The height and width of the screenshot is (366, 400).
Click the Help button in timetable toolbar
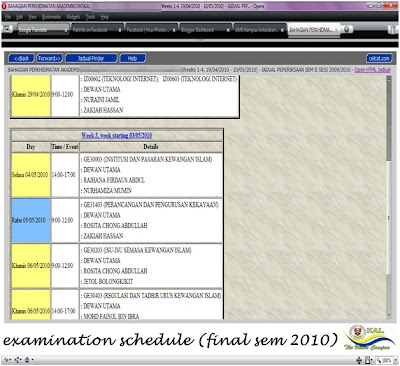point(132,58)
